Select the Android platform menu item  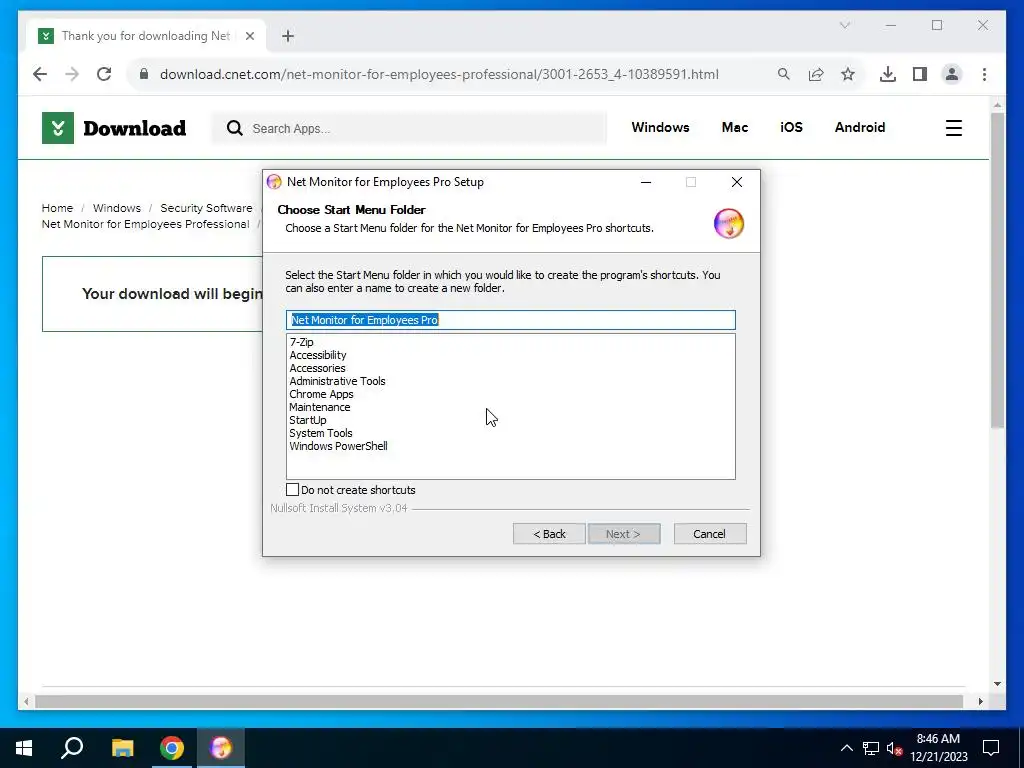tap(859, 127)
